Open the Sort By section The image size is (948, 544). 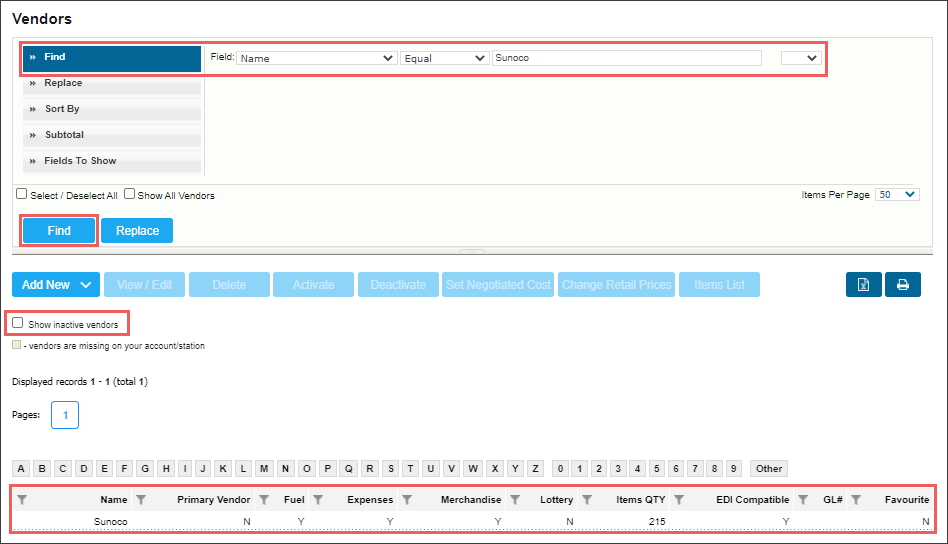coord(112,109)
